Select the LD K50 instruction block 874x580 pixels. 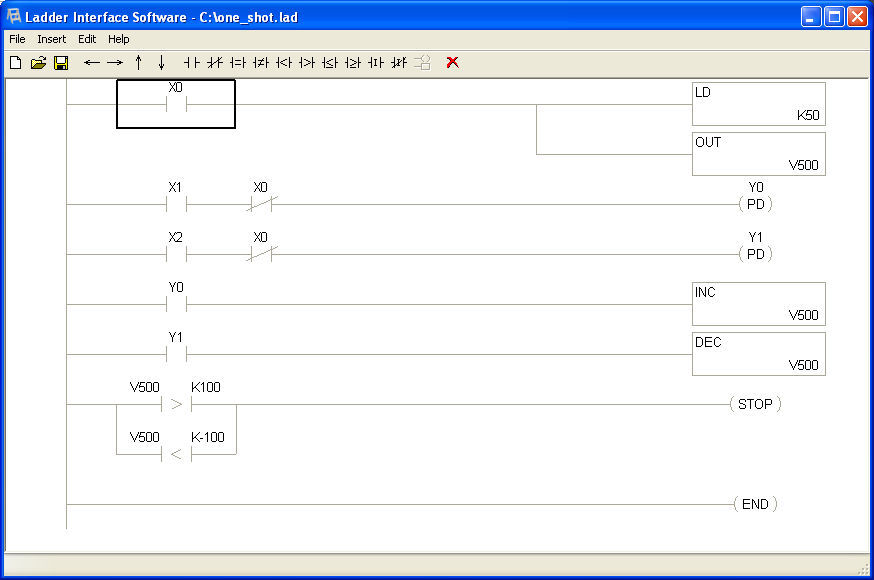(x=758, y=103)
